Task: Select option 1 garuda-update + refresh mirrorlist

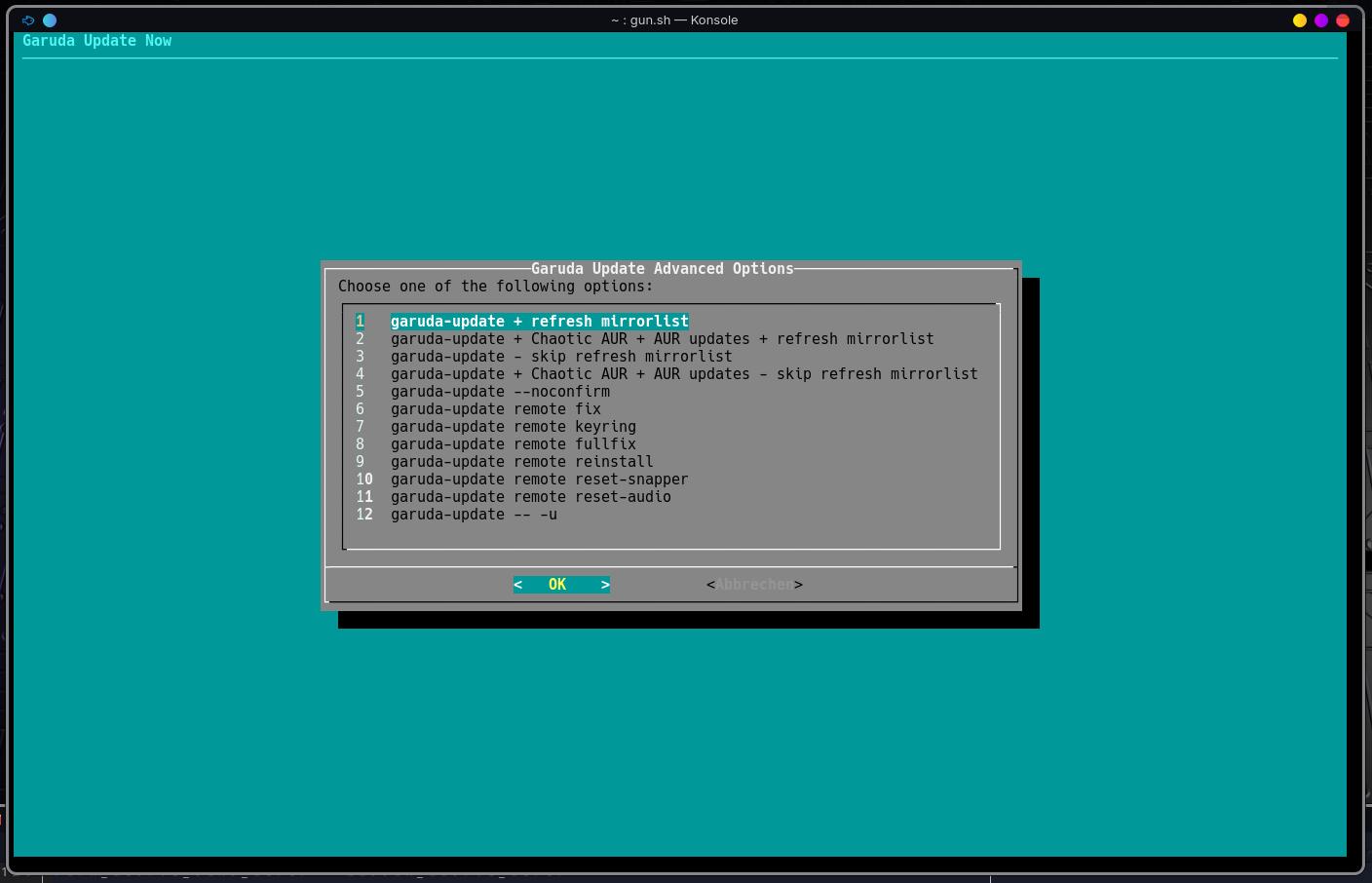Action: pyautogui.click(x=522, y=322)
